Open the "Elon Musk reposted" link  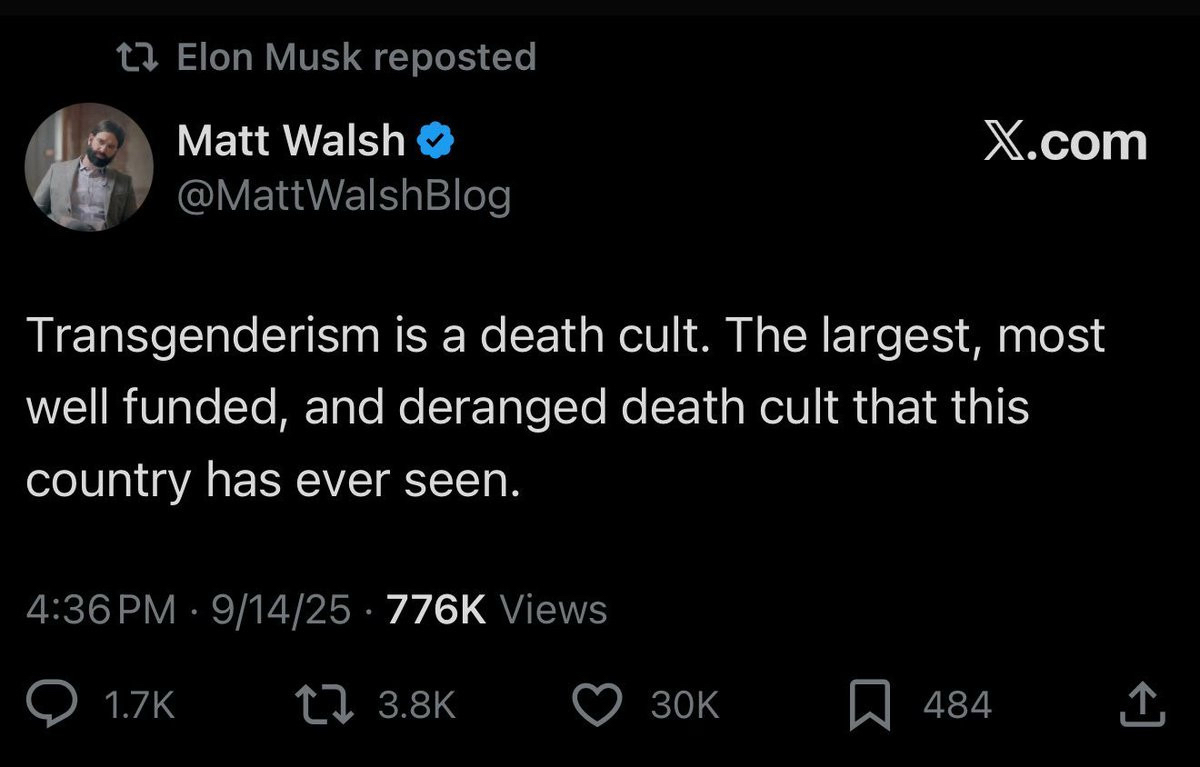coord(356,57)
